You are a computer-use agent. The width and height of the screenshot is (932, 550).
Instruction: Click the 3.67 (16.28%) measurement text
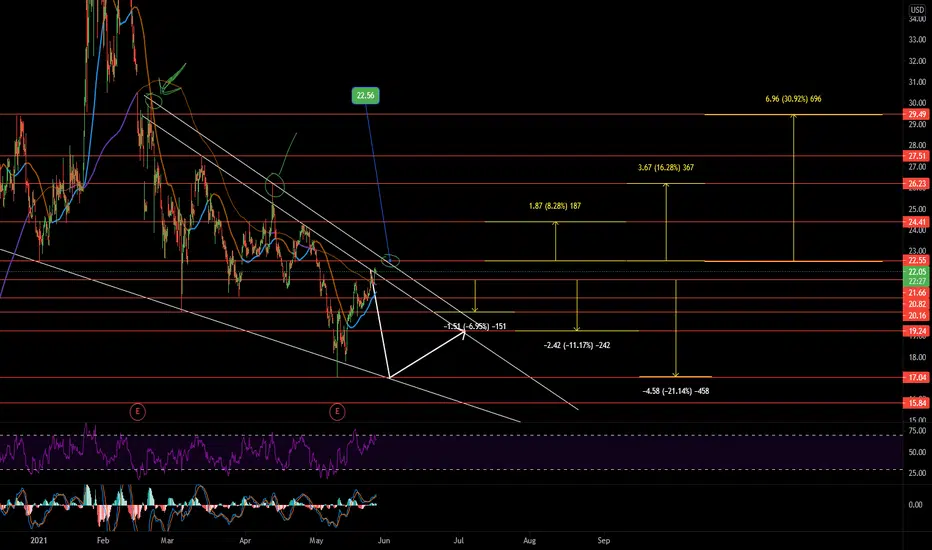pyautogui.click(x=666, y=168)
